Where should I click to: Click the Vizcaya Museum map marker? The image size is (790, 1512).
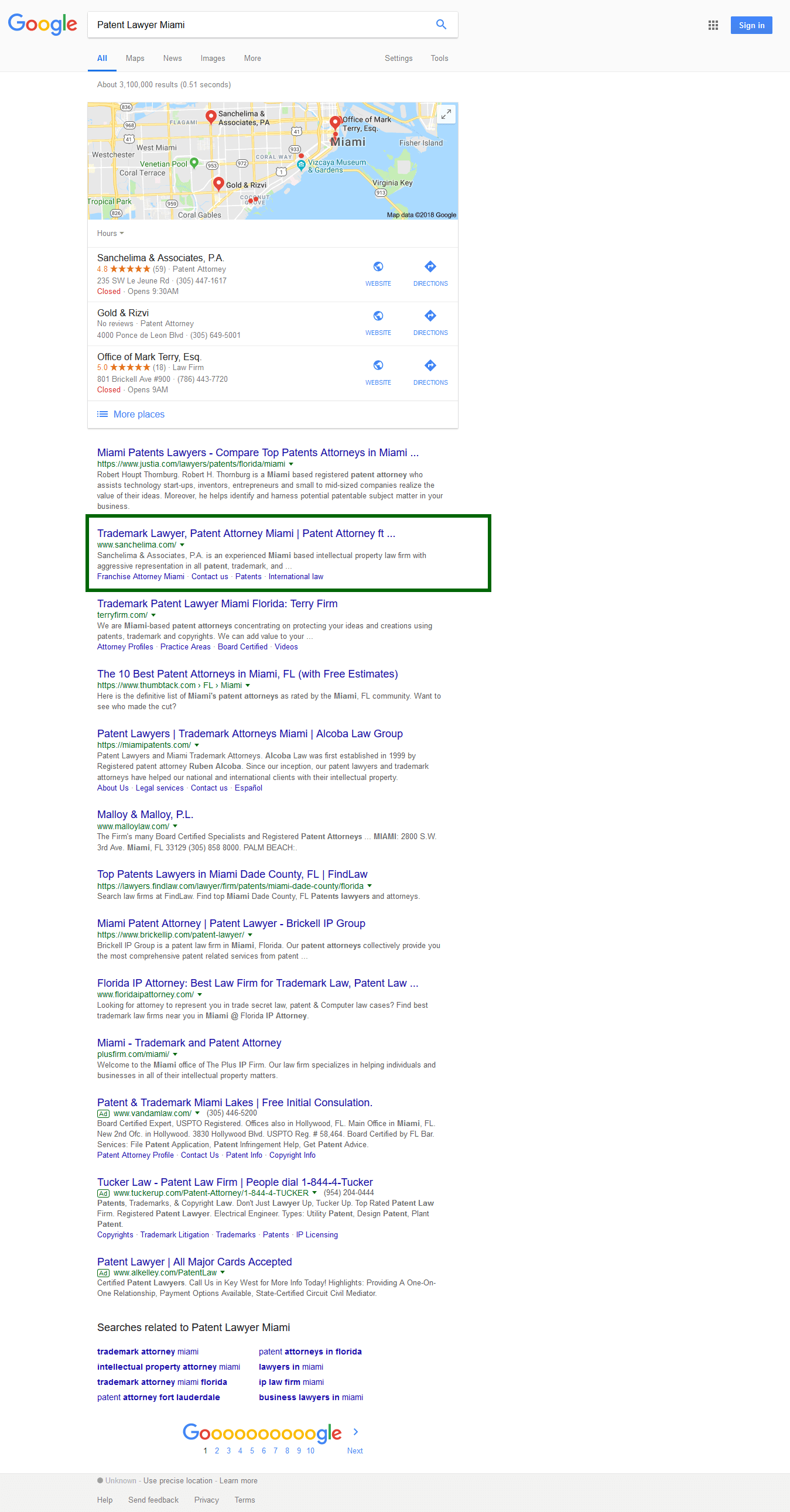301,165
